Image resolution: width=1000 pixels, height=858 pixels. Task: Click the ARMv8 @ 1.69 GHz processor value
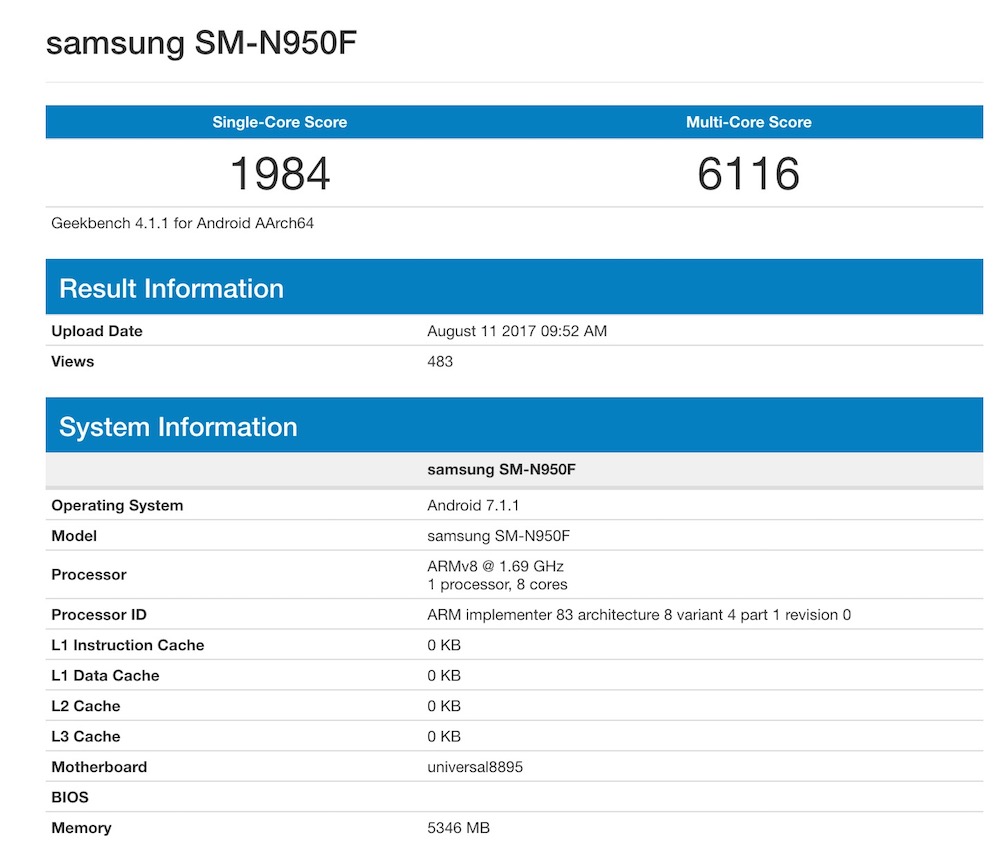(x=493, y=566)
